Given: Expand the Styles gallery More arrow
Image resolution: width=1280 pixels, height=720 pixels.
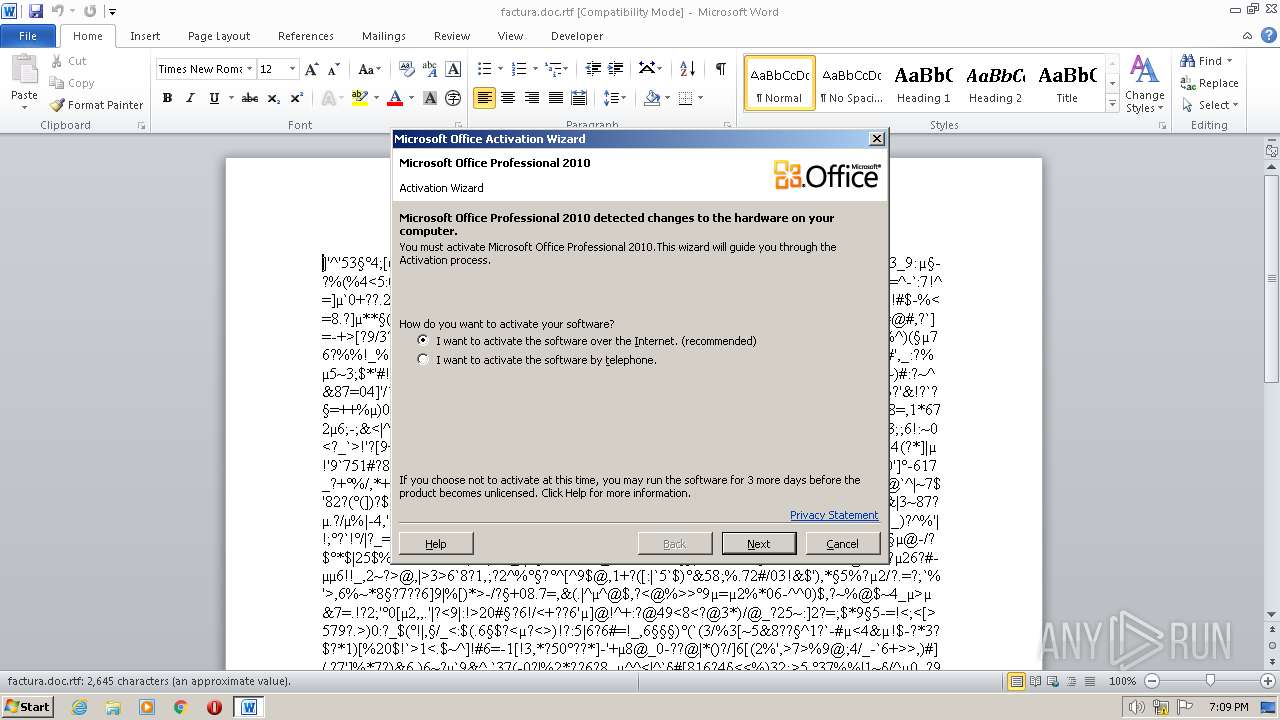Looking at the screenshot, I should pos(1112,104).
